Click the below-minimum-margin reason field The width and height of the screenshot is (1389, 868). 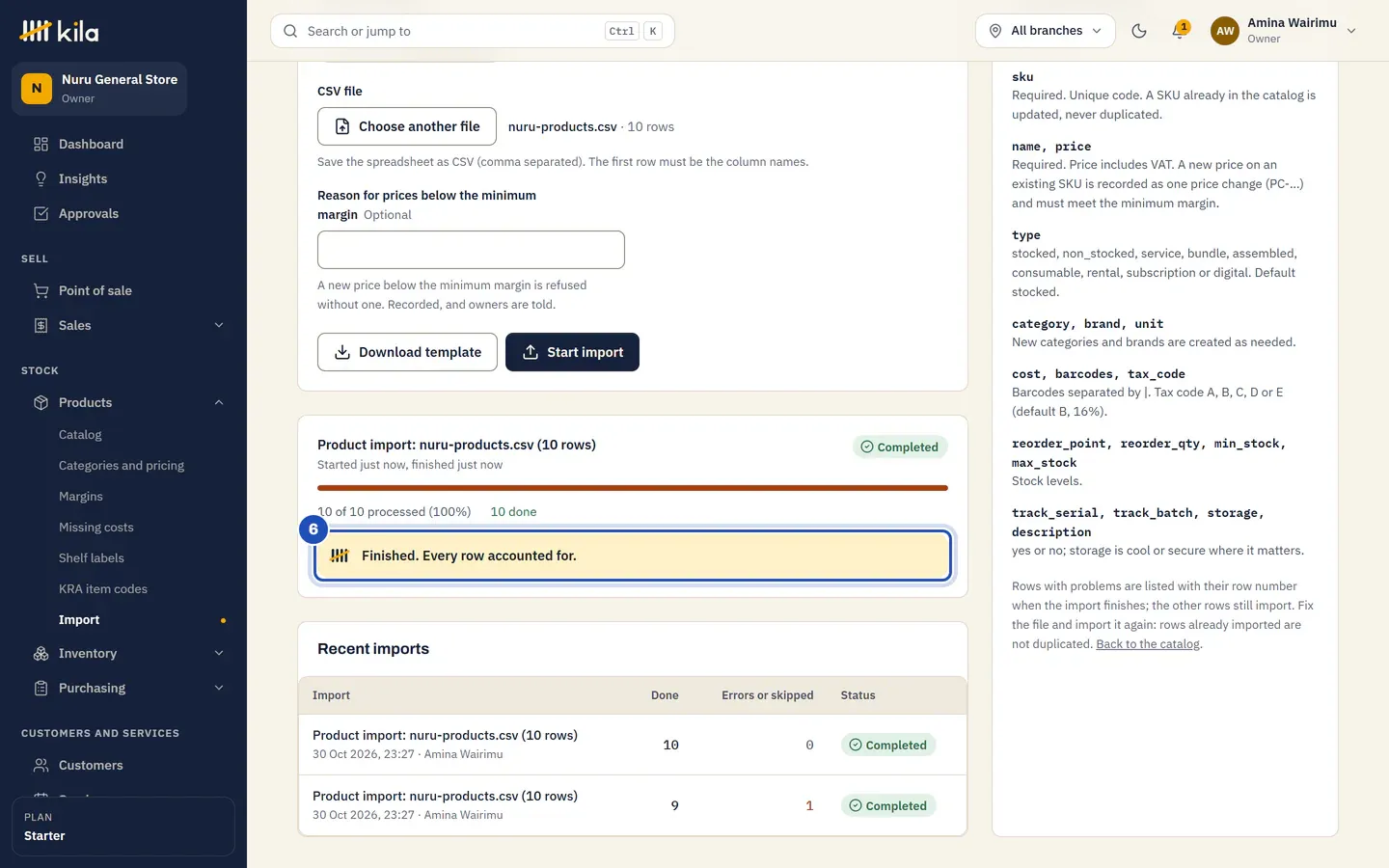(x=471, y=250)
